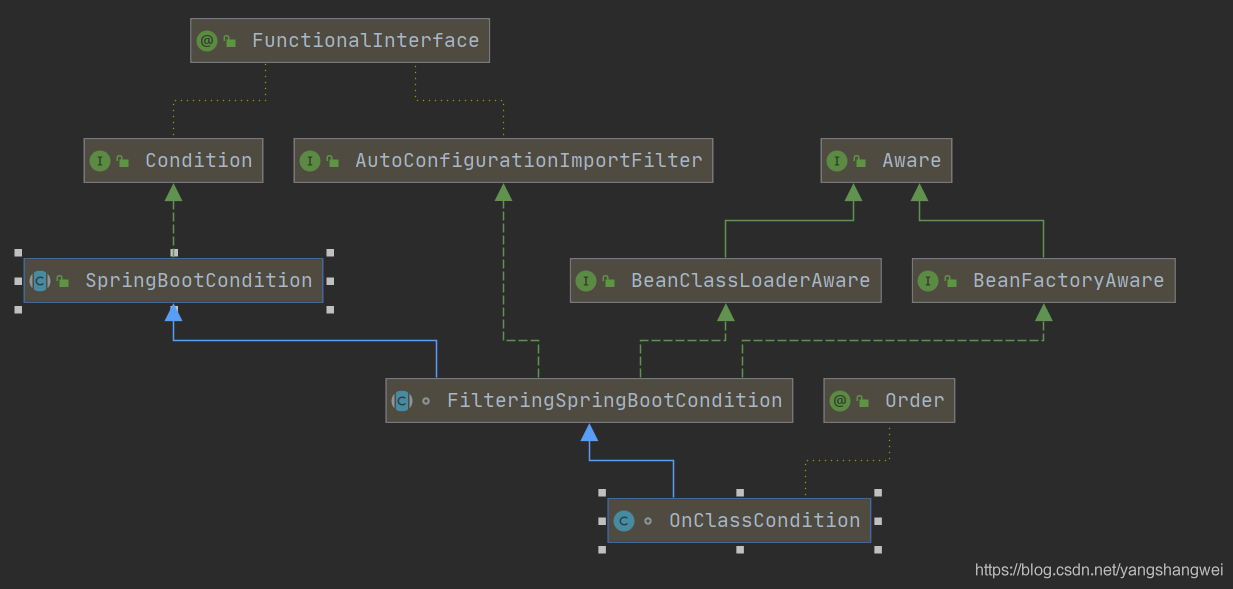
Task: Click the green lock icon in the FunctionalInterface node
Action: tap(230, 42)
